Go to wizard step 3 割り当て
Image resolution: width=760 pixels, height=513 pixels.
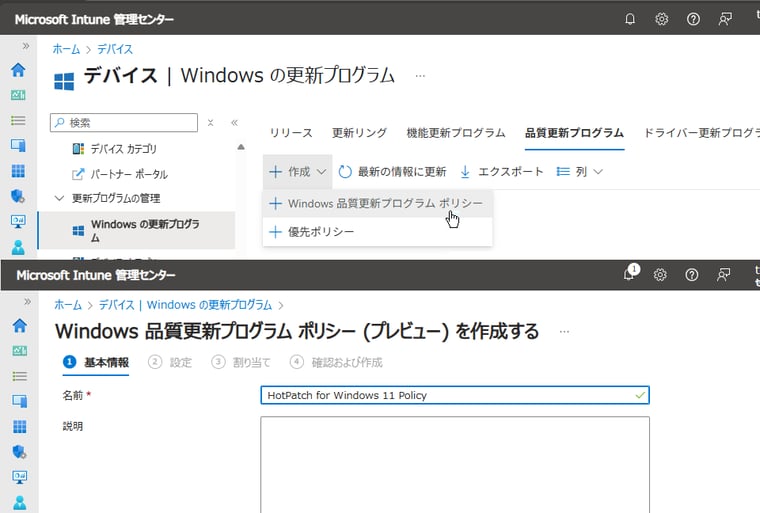[x=241, y=362]
